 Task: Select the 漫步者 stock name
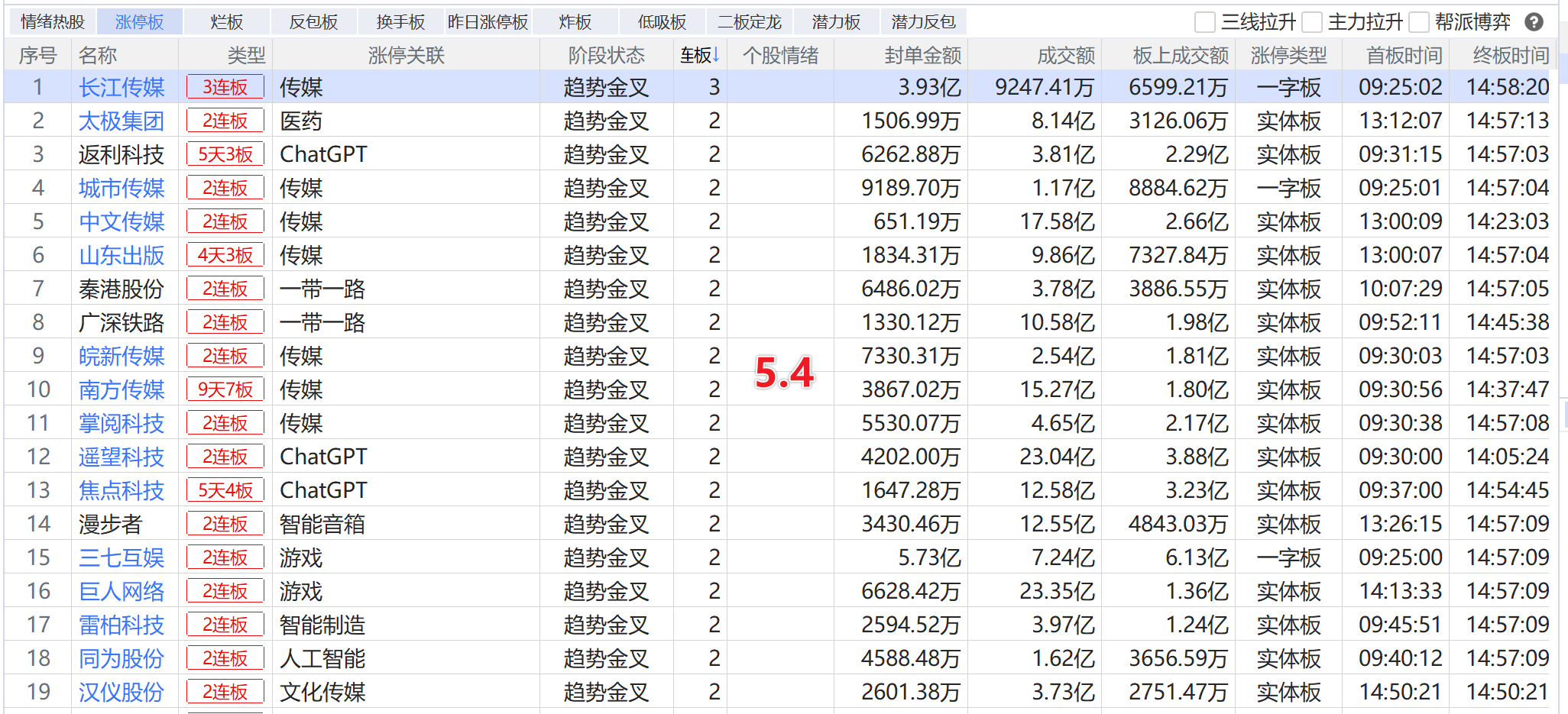point(111,524)
